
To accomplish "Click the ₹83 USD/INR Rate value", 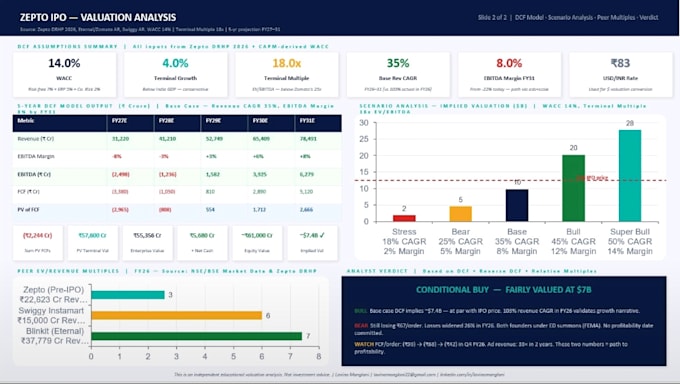I will coord(620,63).
